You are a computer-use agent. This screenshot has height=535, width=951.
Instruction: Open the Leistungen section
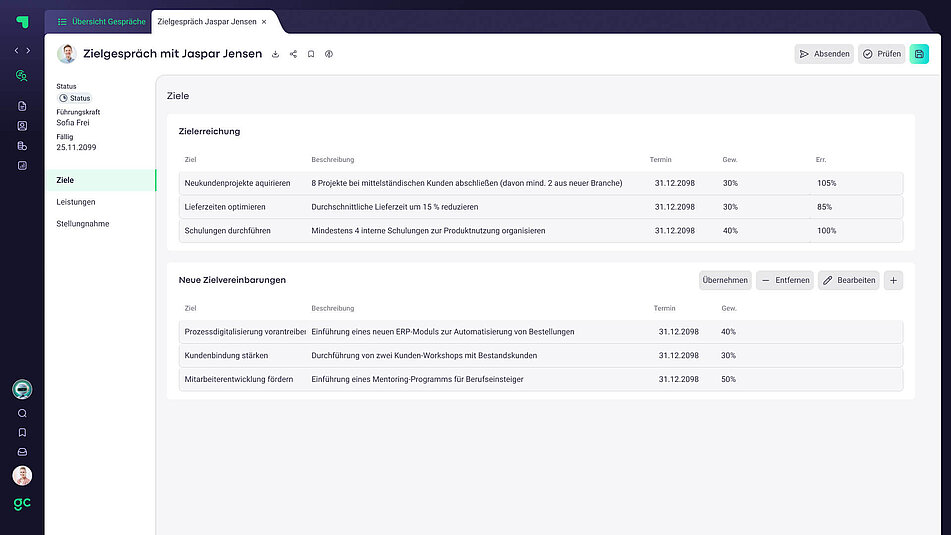(x=76, y=202)
